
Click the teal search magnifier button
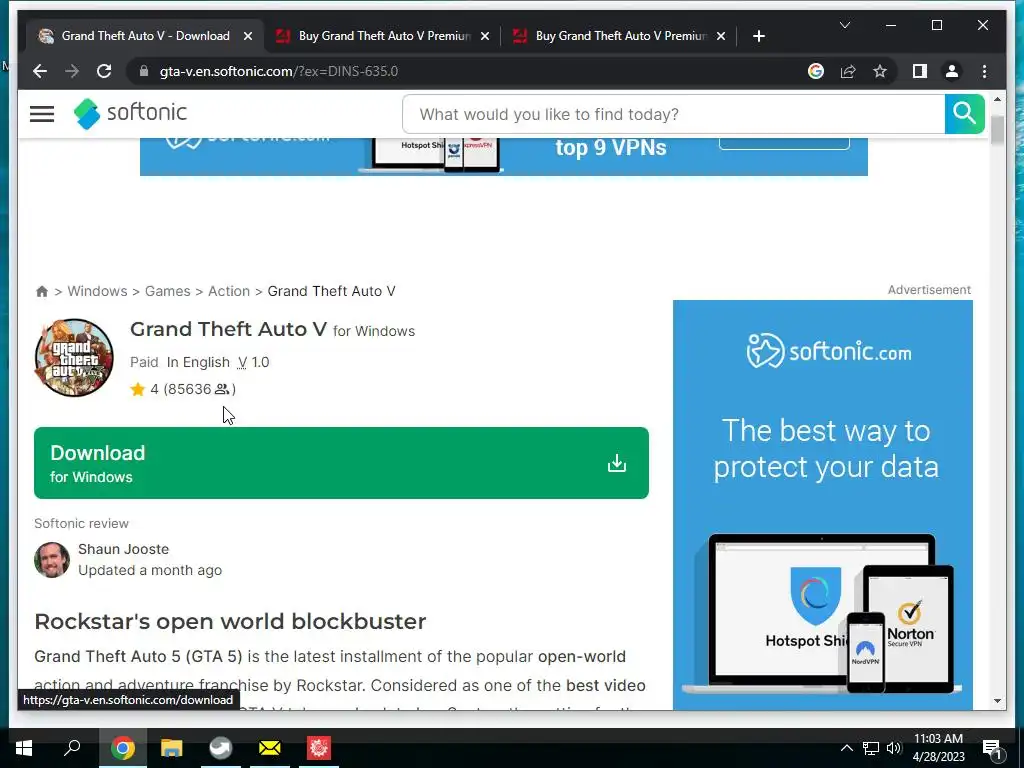[x=964, y=114]
